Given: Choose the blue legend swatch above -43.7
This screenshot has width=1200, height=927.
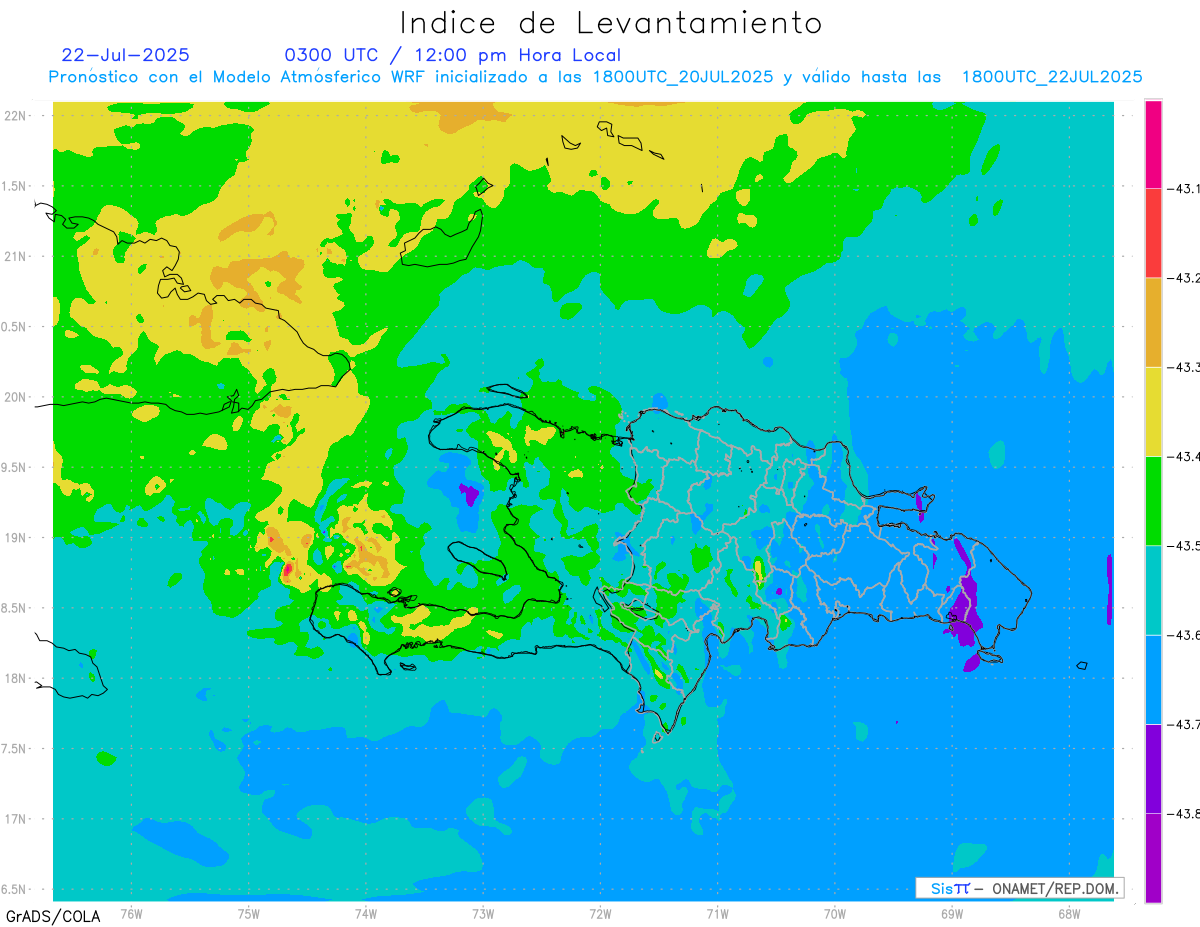Looking at the screenshot, I should coord(1153,679).
